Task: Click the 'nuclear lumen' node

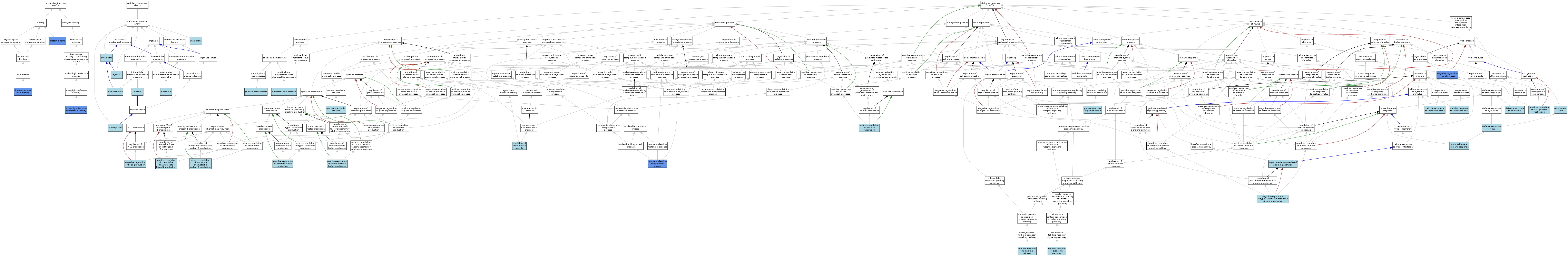Action: click(138, 110)
